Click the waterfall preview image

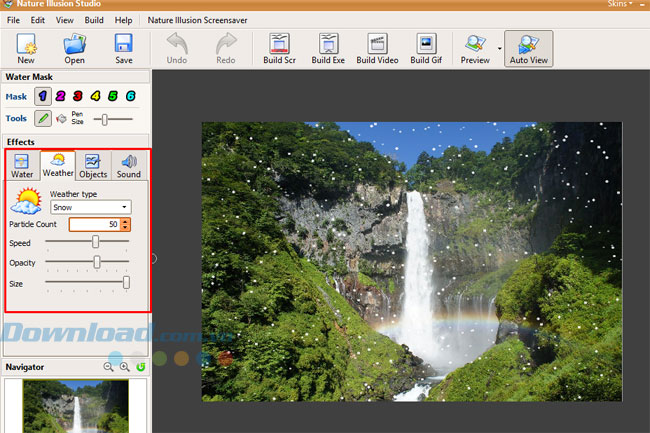pyautogui.click(x=412, y=261)
